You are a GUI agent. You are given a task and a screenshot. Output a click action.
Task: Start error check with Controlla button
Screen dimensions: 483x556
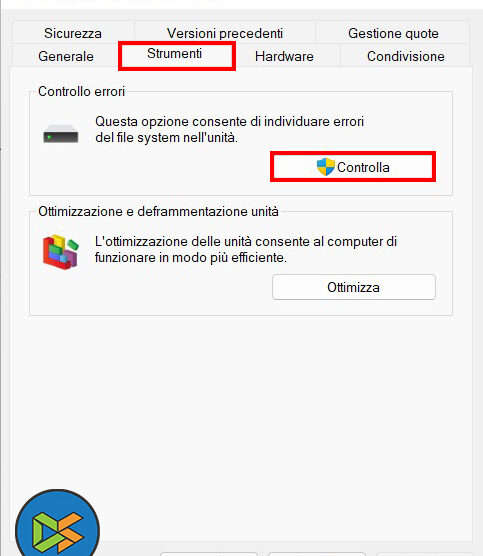(353, 167)
